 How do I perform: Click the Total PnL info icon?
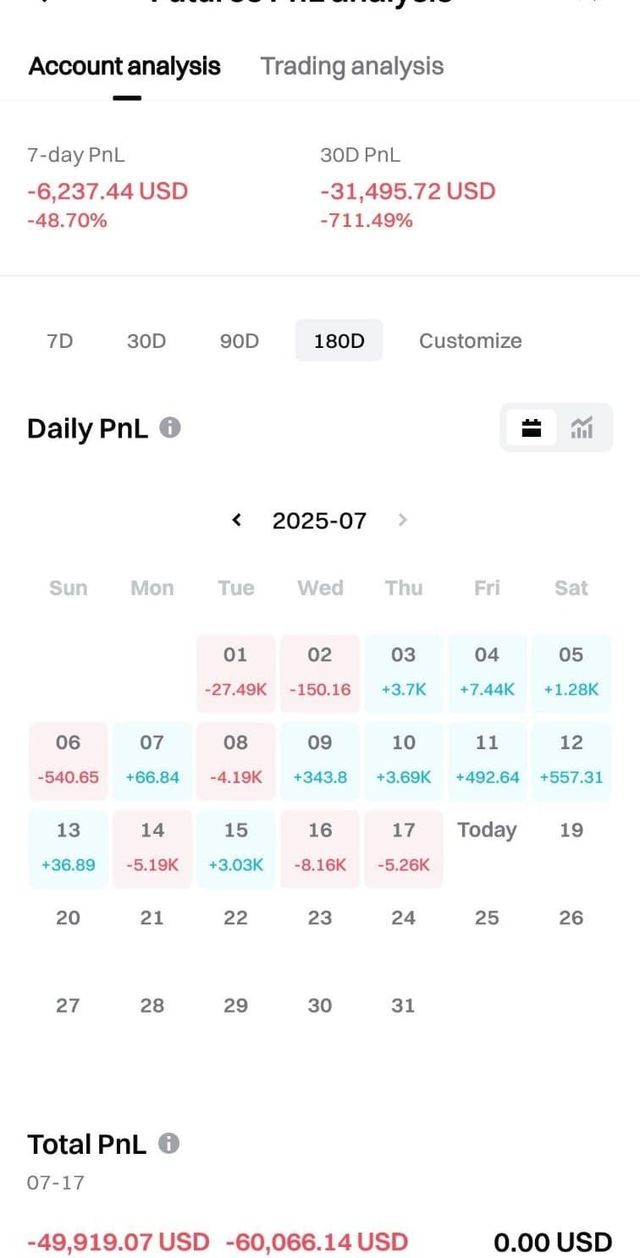click(x=169, y=1143)
